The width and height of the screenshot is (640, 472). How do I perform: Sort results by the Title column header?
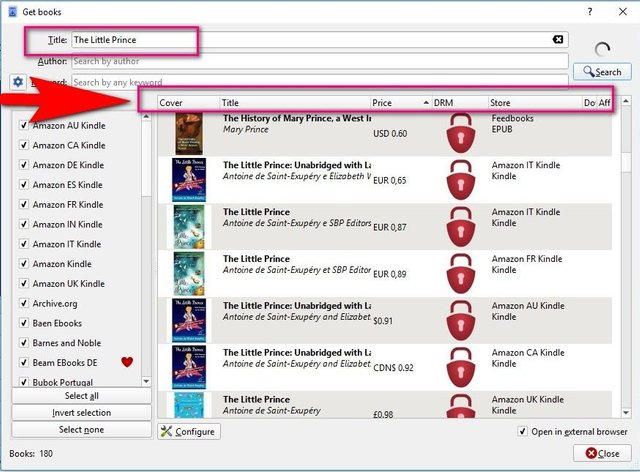coord(295,102)
